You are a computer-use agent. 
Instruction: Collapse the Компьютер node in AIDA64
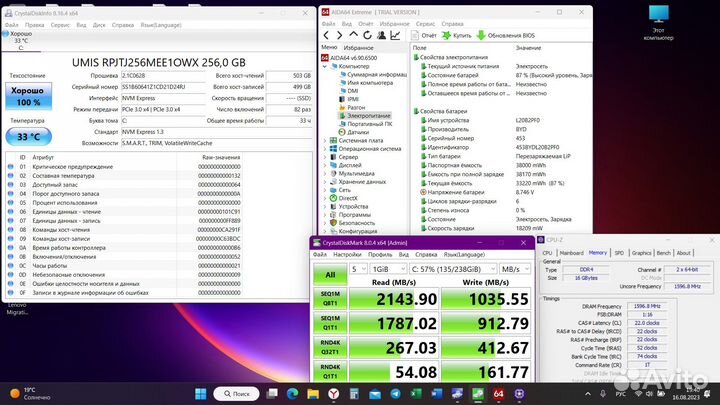(x=325, y=66)
